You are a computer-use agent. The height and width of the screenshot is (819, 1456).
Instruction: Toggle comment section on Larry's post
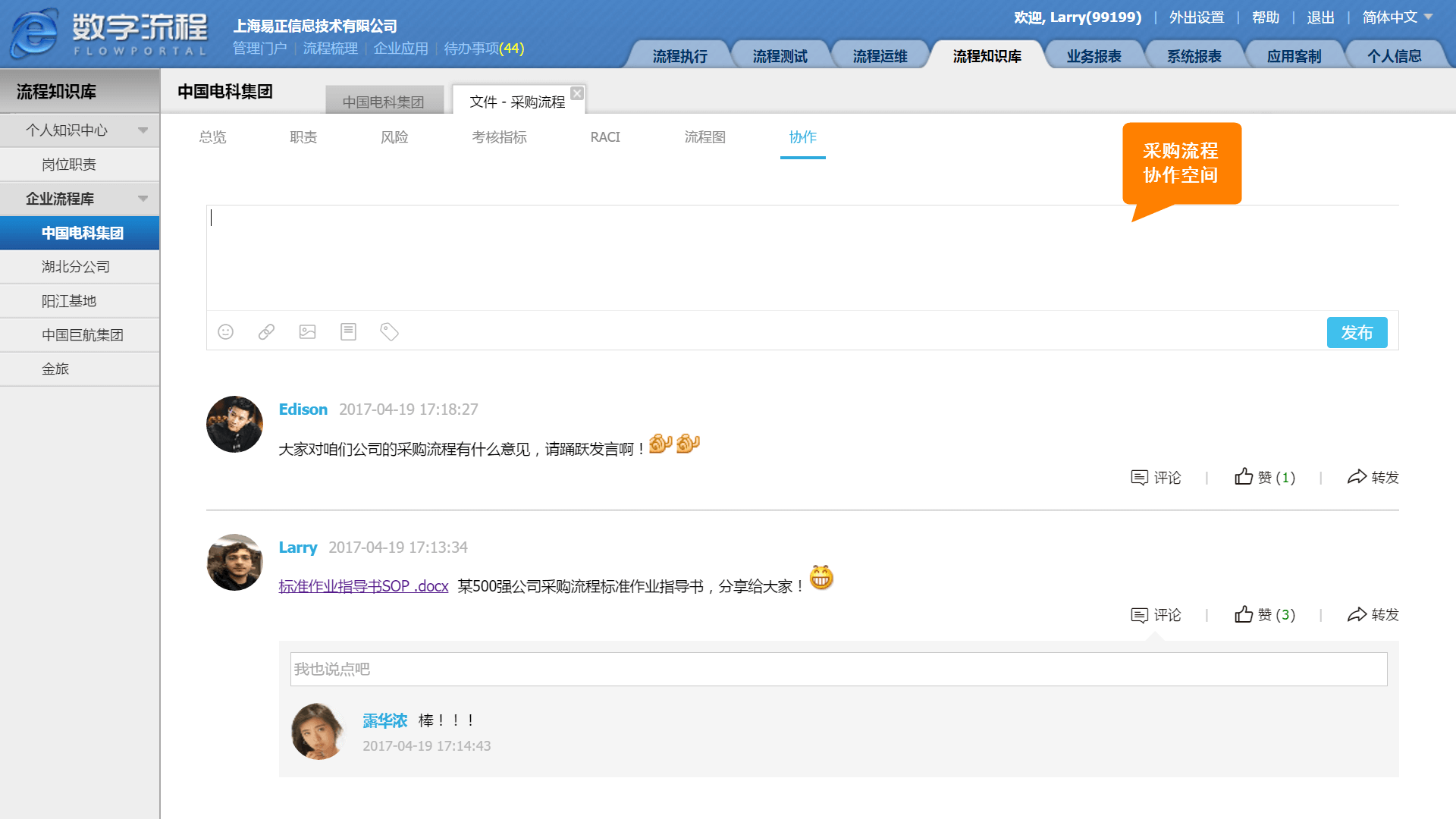coord(1156,614)
